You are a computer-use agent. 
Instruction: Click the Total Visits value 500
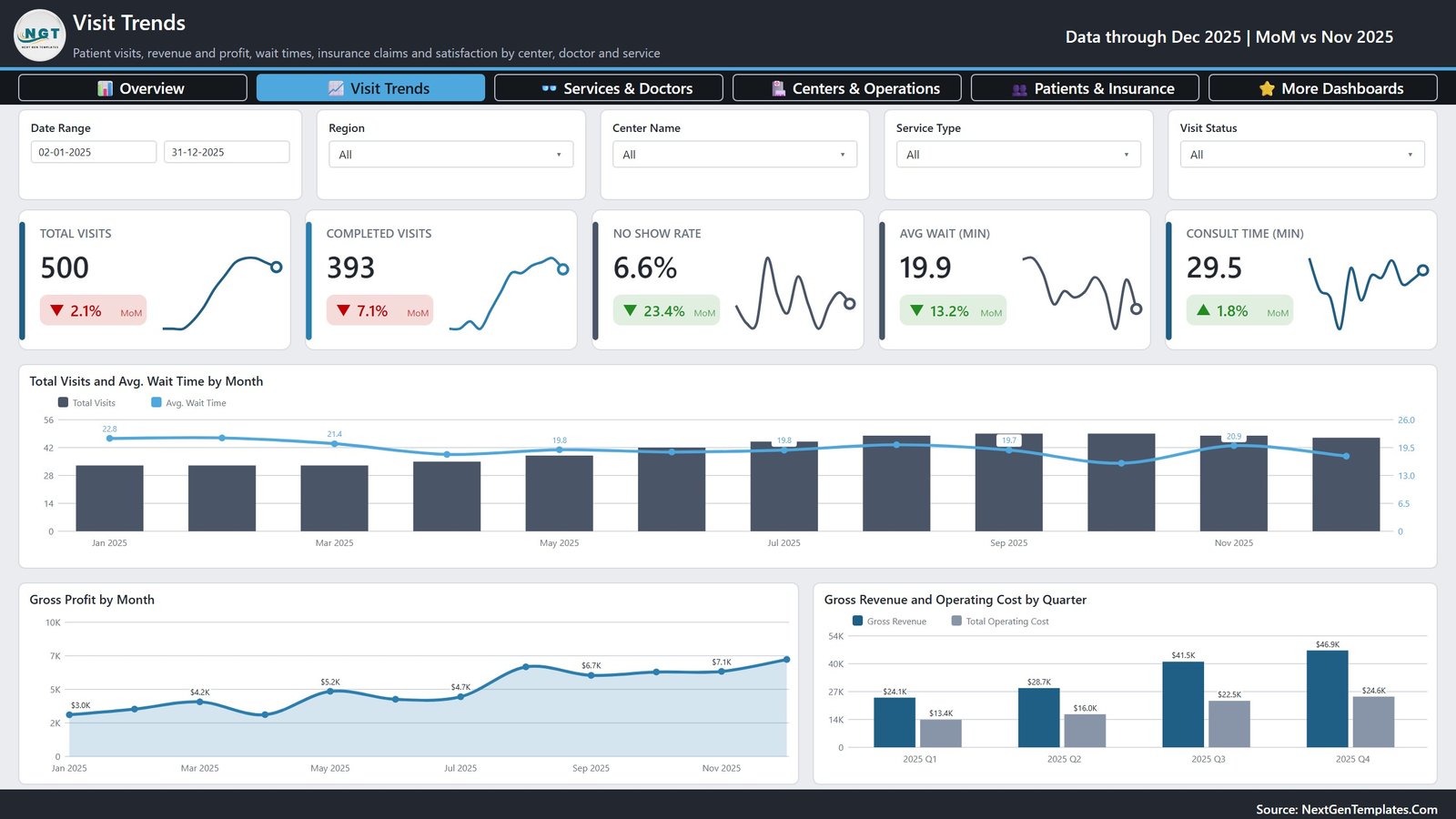coord(65,268)
